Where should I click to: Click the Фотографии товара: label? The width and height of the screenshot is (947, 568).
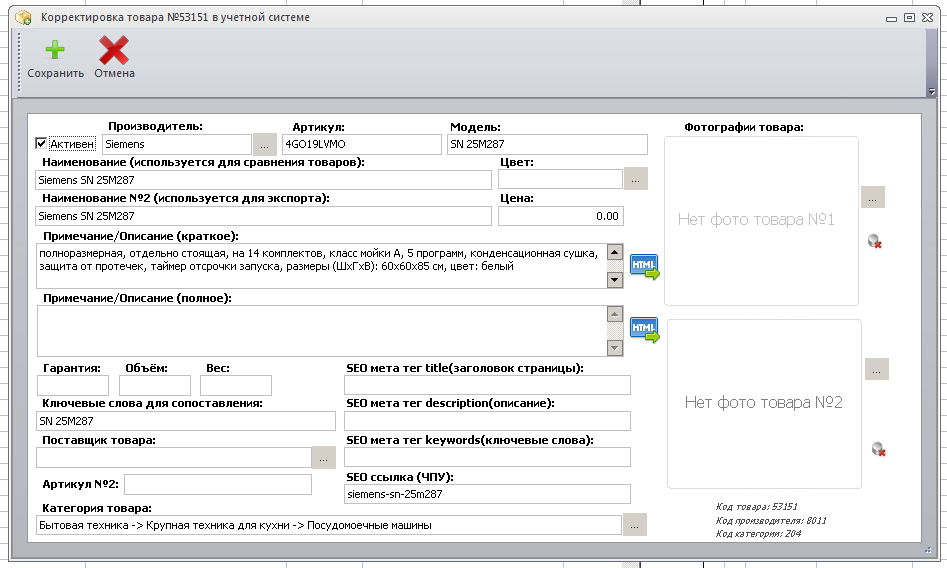pos(743,127)
